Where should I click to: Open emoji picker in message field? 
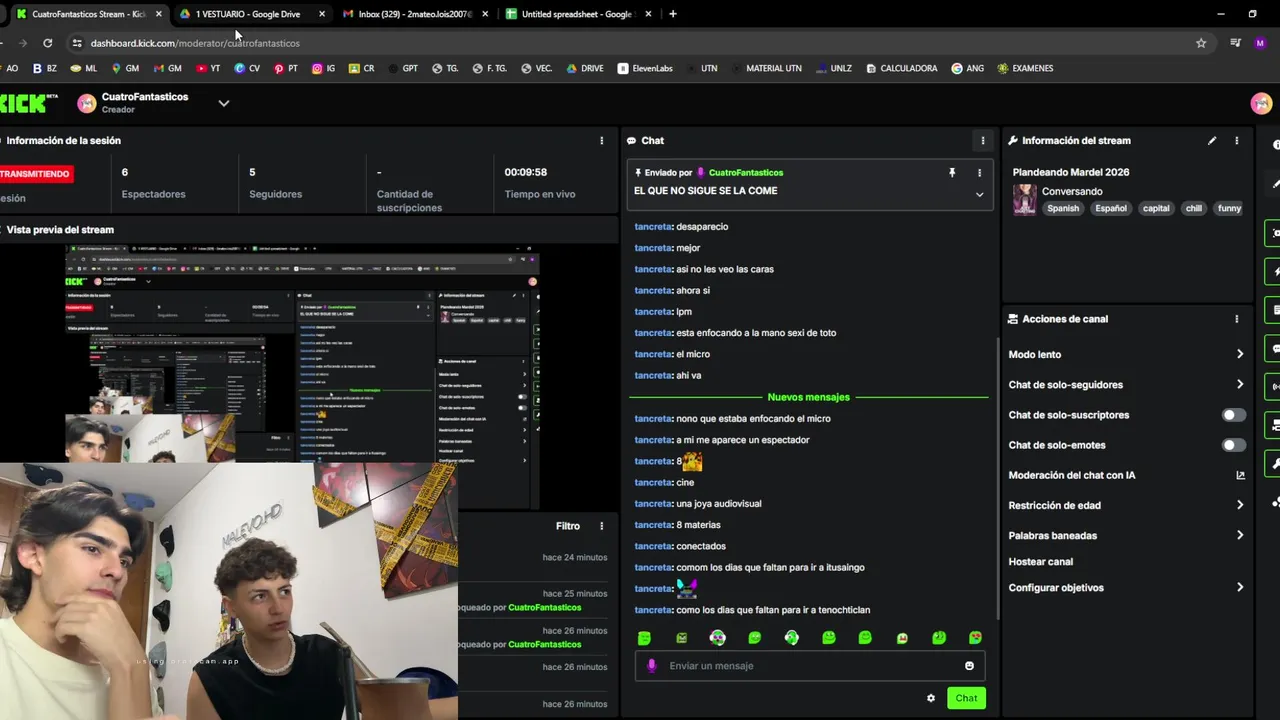click(x=969, y=666)
